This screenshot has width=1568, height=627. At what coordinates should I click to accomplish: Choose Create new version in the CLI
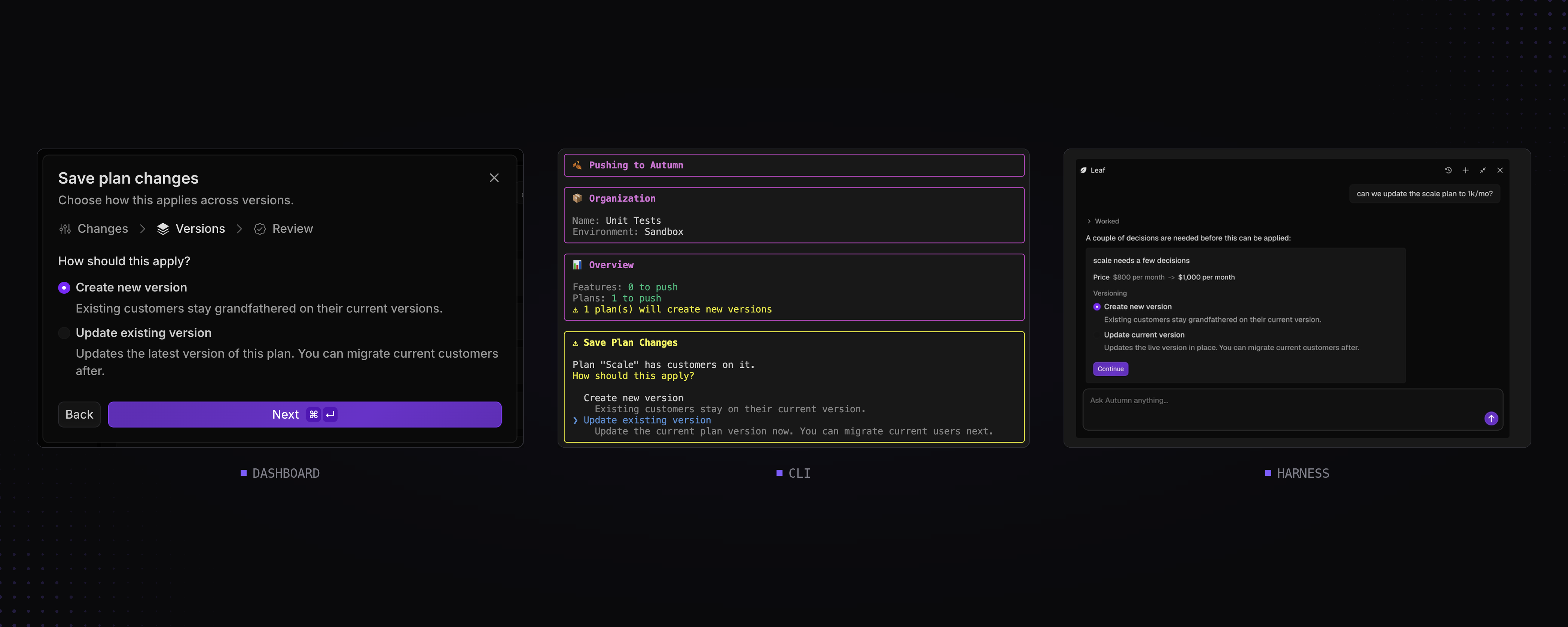tap(633, 398)
